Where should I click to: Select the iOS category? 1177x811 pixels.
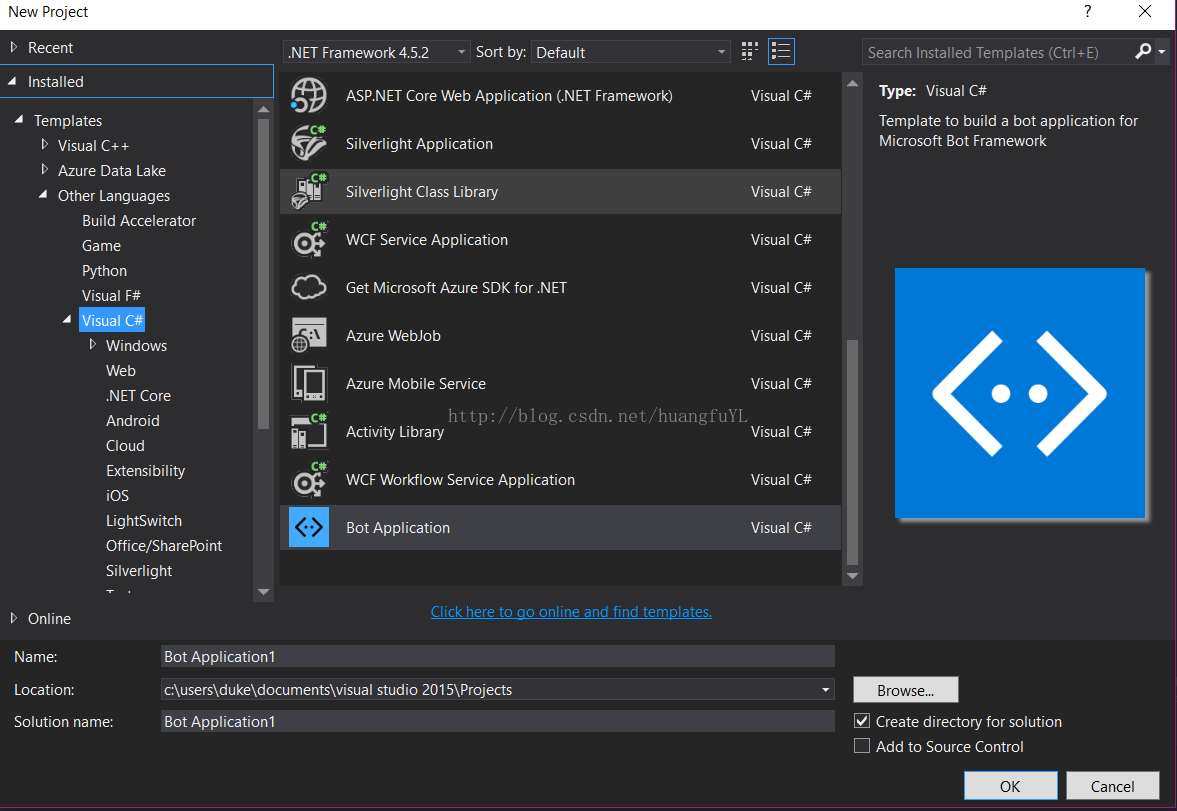117,496
